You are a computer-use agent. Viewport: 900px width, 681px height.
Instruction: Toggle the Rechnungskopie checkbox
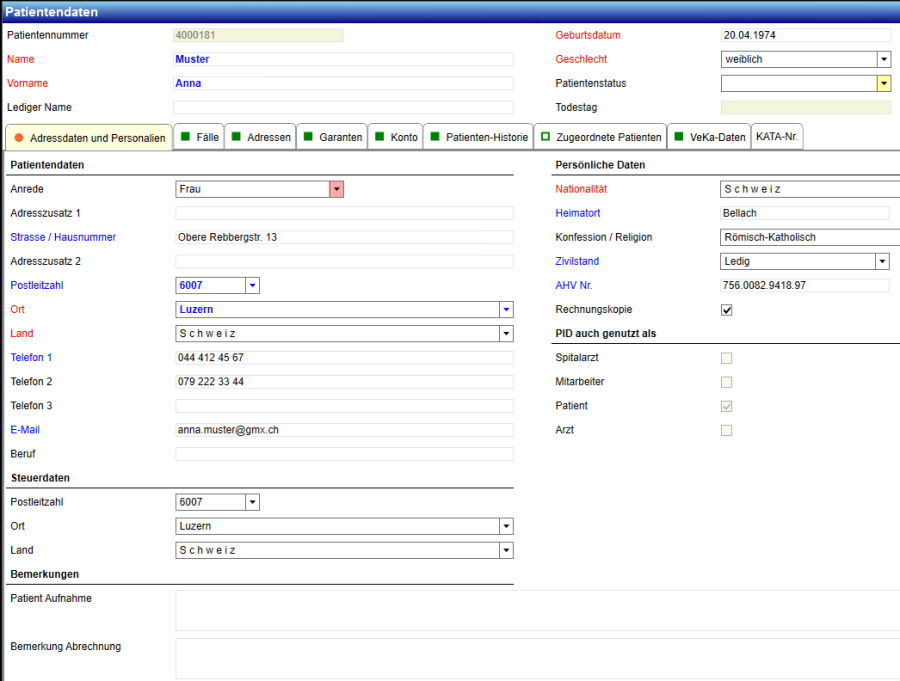pos(727,310)
